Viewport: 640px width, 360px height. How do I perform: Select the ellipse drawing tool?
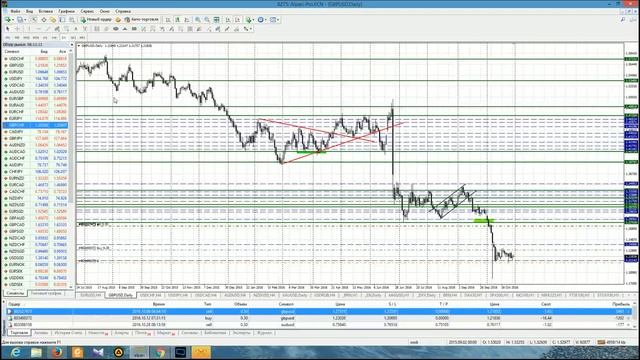coord(115,29)
